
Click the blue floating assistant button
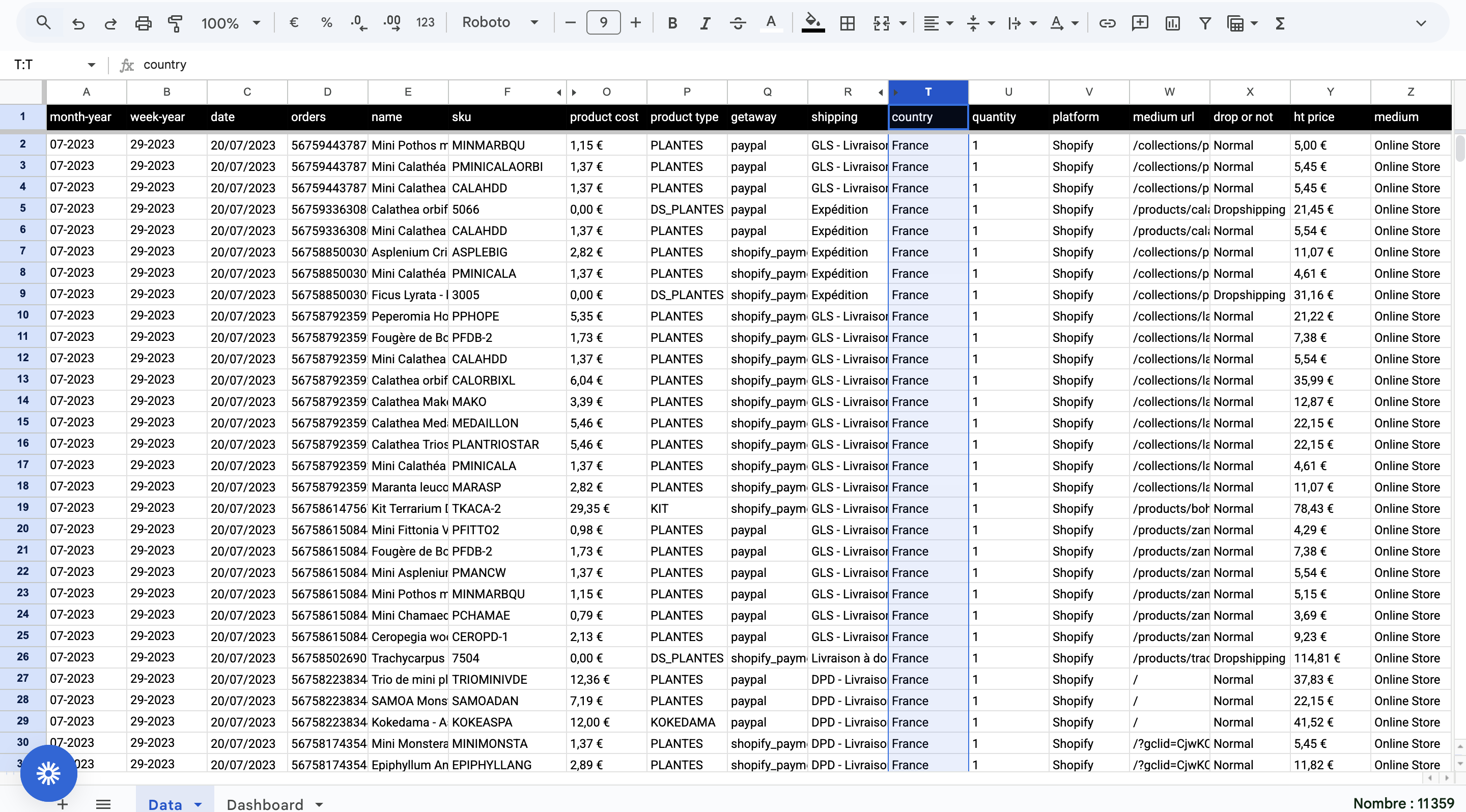point(48,773)
